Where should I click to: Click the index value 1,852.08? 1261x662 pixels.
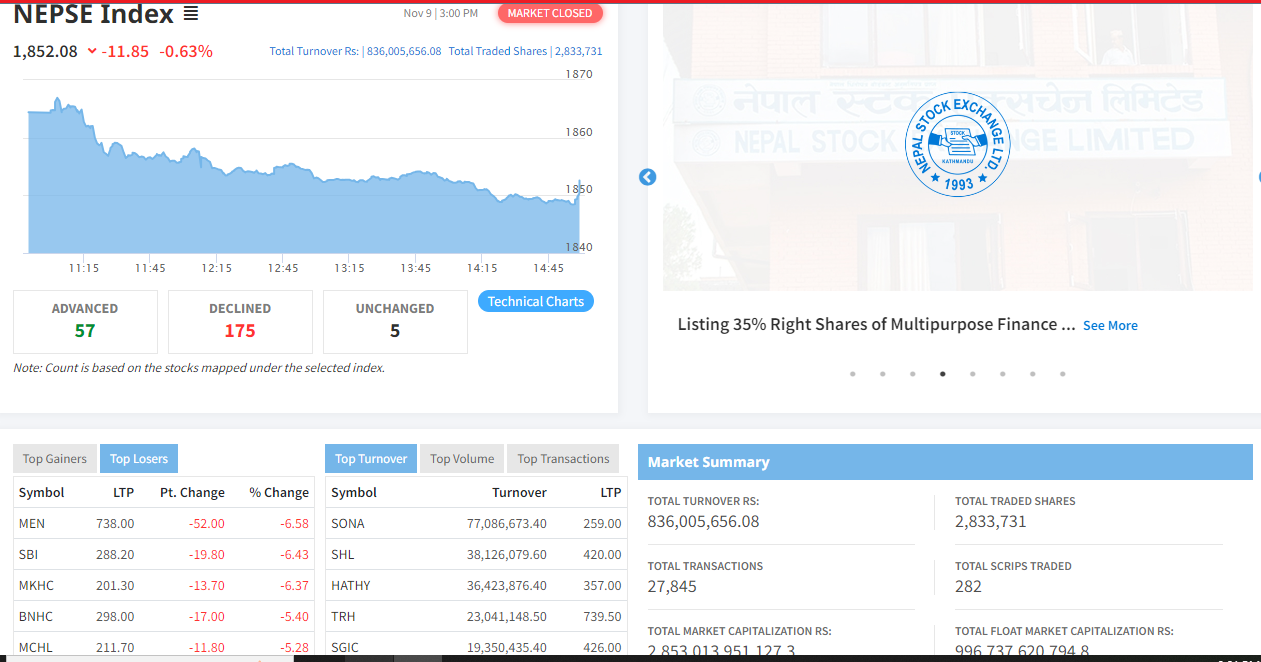(x=45, y=51)
